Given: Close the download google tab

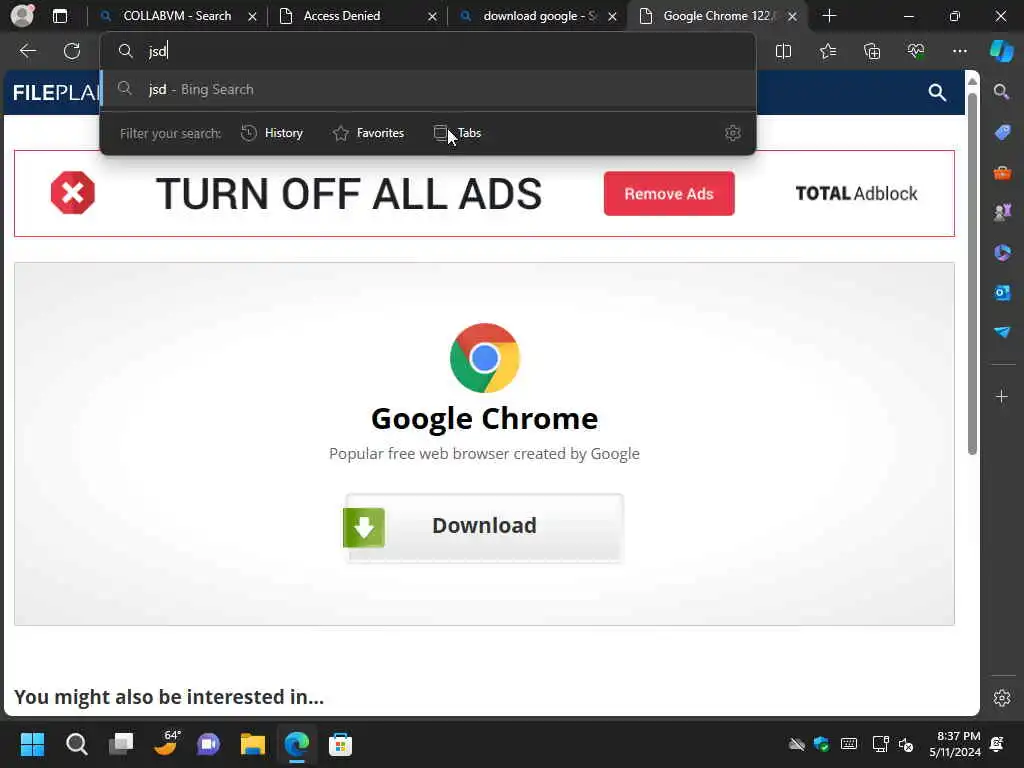Looking at the screenshot, I should (613, 16).
